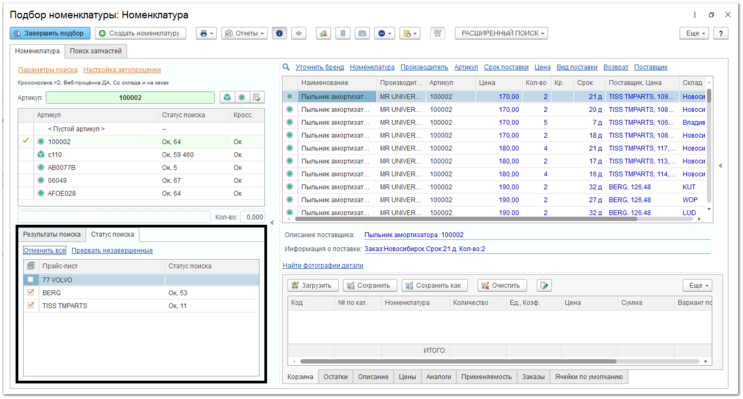This screenshot has height=399, width=743.
Task: Open the blue circle dropdown in the toolbar
Action: click(384, 33)
